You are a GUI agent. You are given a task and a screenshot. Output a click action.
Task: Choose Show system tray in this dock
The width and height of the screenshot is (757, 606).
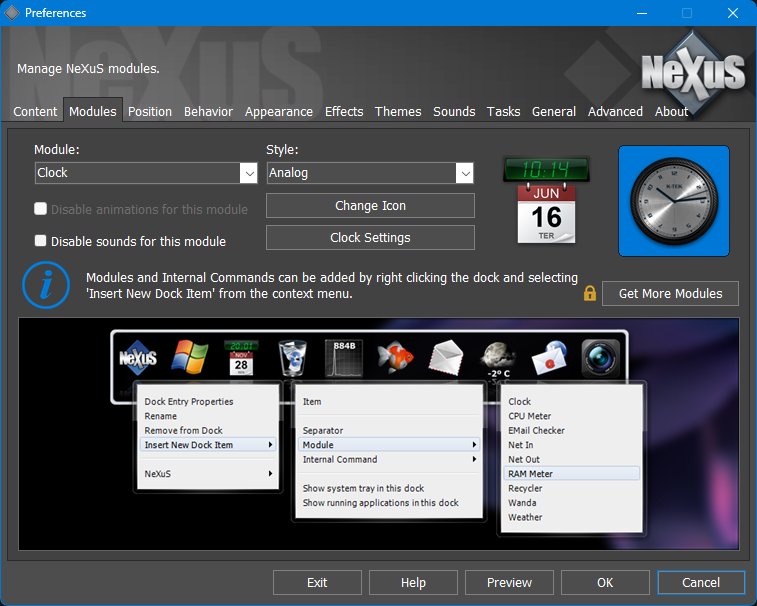pos(389,488)
